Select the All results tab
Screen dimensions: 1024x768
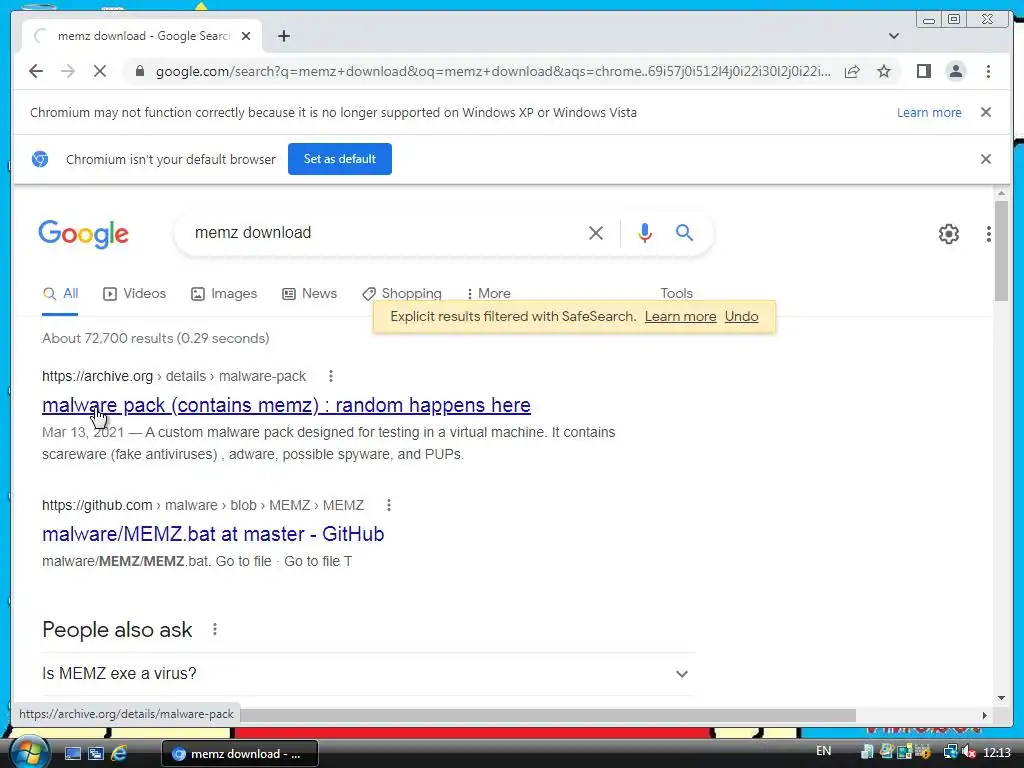click(60, 294)
